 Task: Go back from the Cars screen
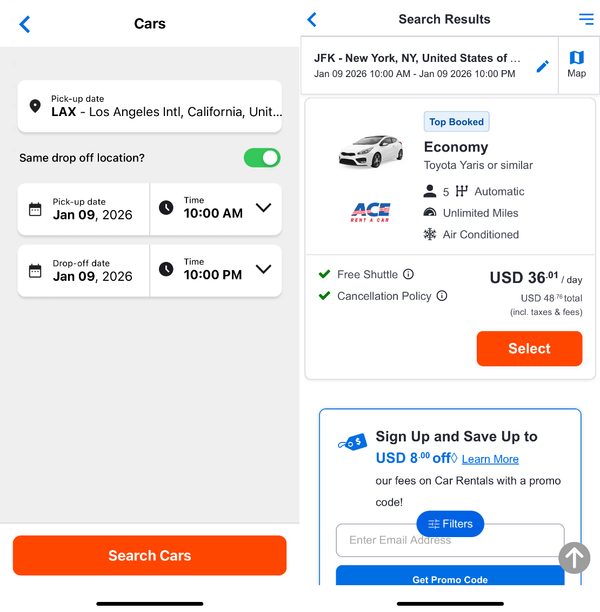point(25,24)
